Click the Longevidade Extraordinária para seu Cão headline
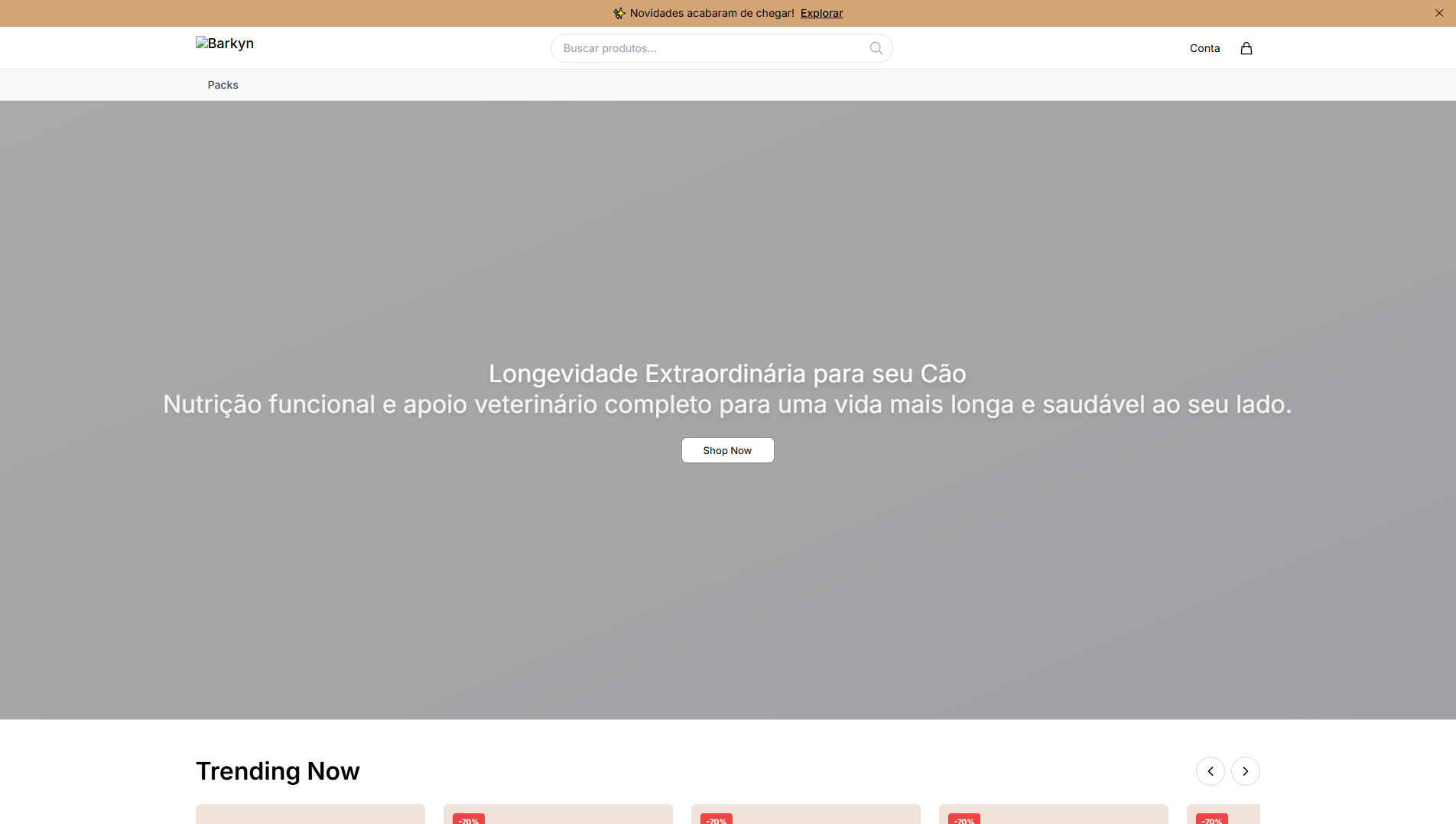Viewport: 1456px width, 824px height. click(x=727, y=374)
